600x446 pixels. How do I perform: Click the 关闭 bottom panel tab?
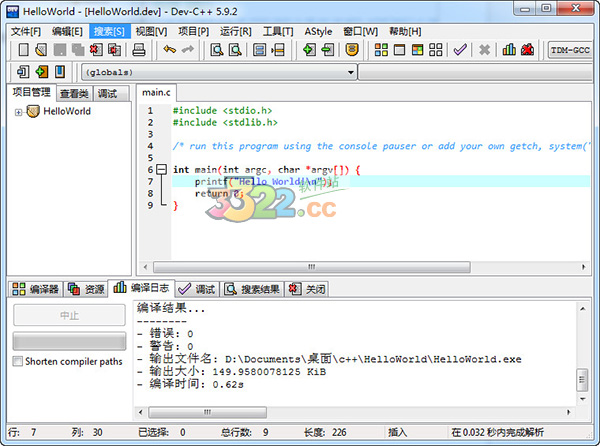[307, 289]
